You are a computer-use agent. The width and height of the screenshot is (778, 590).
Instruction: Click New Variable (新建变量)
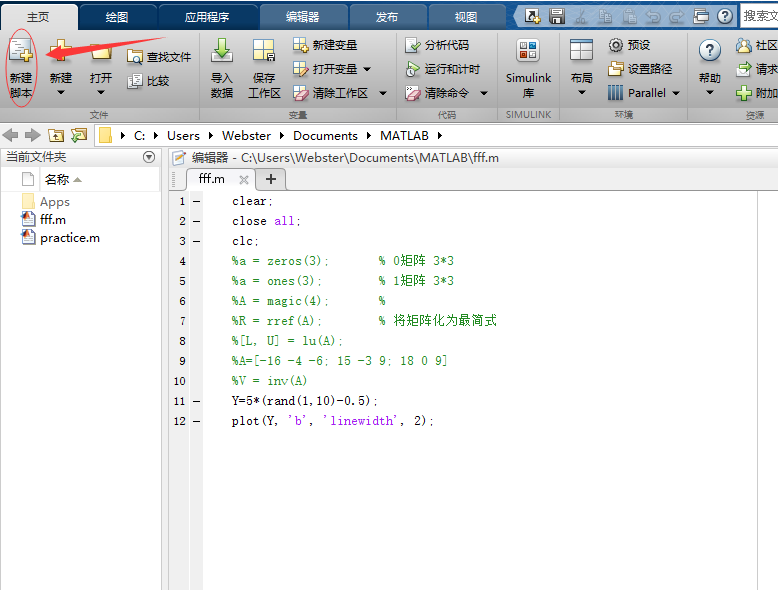click(x=325, y=45)
